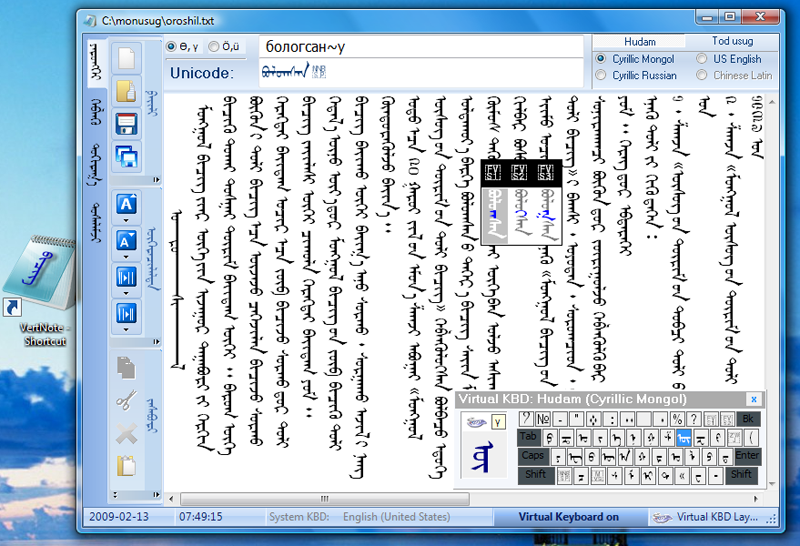The width and height of the screenshot is (800, 546).
Task: Switch to the Hudam tab
Action: (640, 41)
